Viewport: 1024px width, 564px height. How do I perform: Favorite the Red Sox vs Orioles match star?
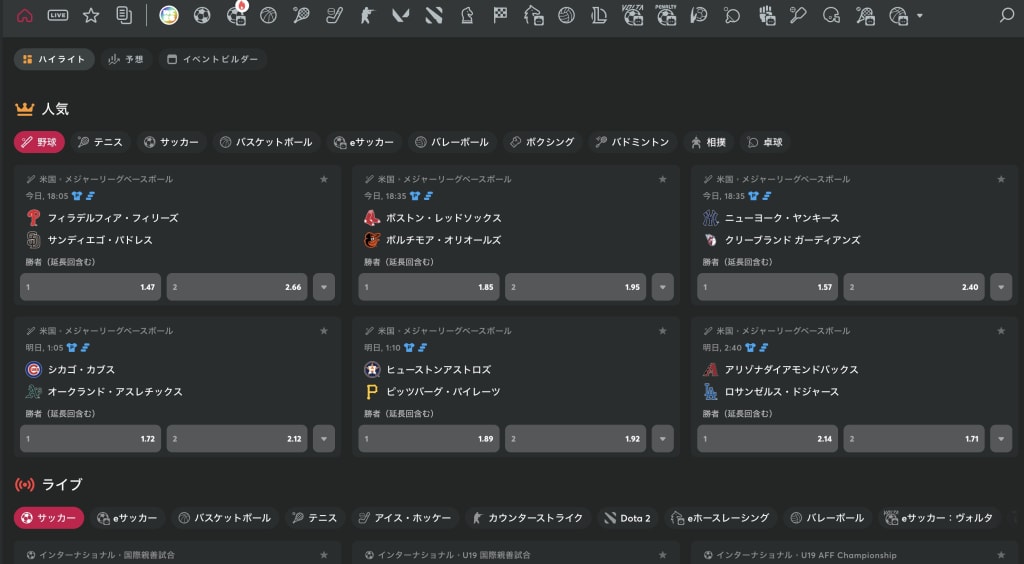coord(662,179)
